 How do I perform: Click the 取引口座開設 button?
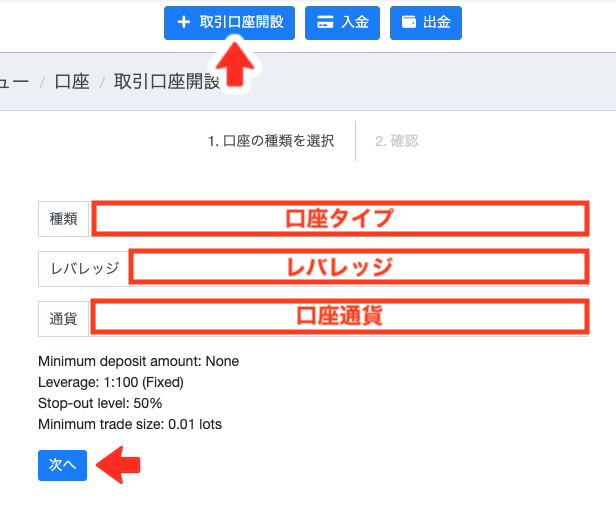[x=229, y=23]
